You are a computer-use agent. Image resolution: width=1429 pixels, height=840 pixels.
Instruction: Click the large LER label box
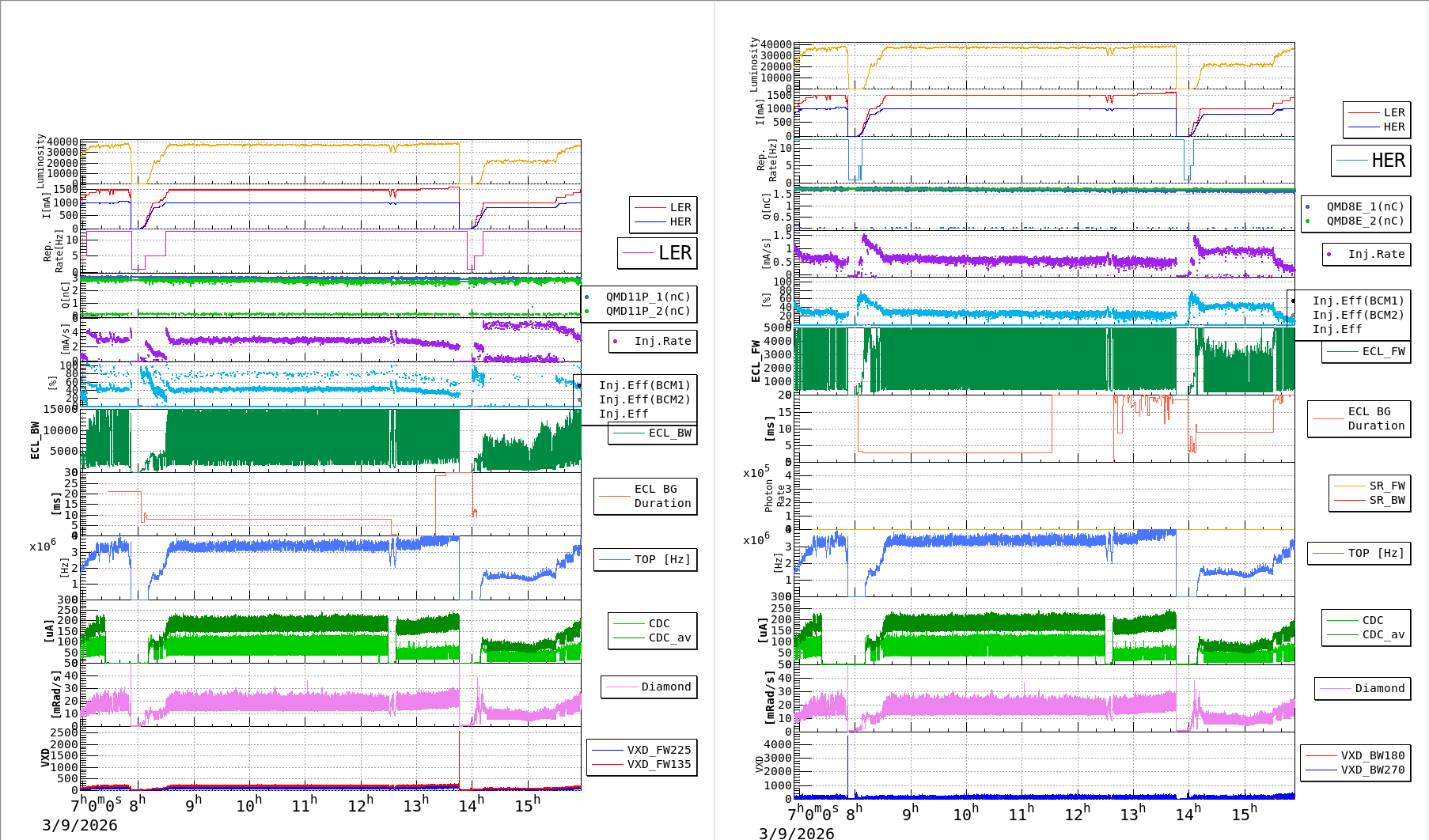pyautogui.click(x=658, y=253)
